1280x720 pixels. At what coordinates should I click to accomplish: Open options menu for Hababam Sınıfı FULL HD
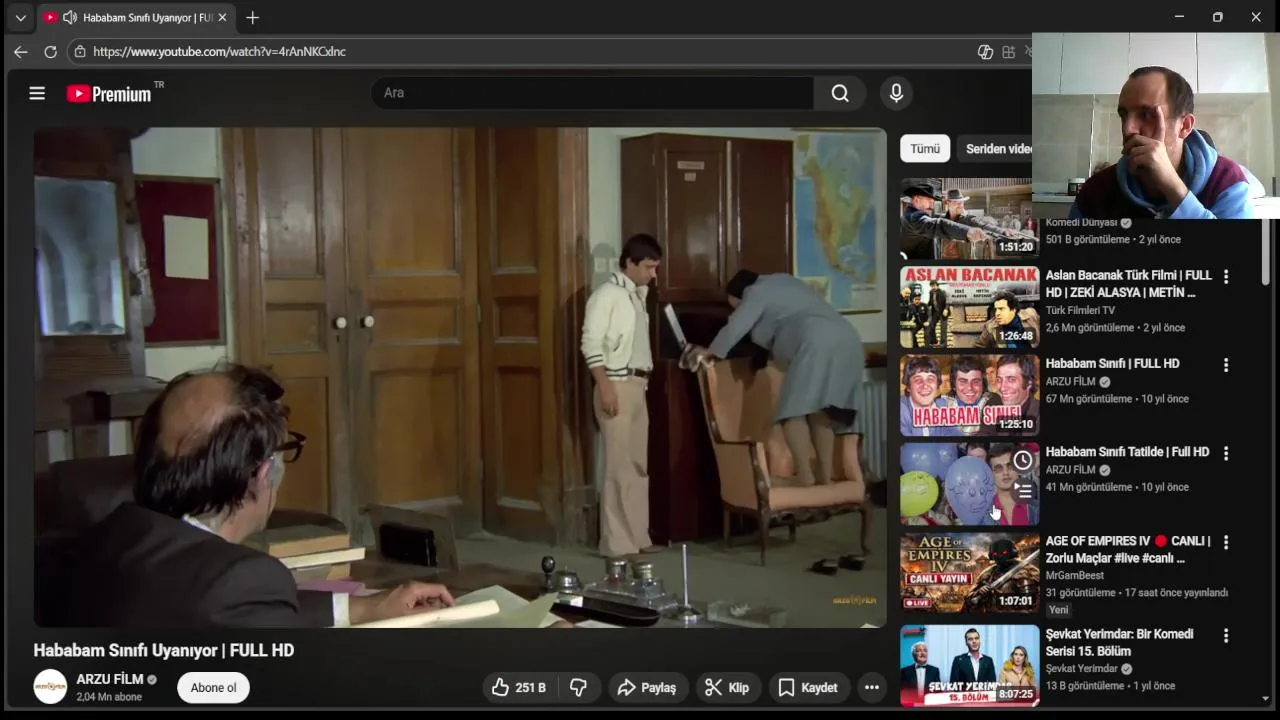[x=1225, y=365]
